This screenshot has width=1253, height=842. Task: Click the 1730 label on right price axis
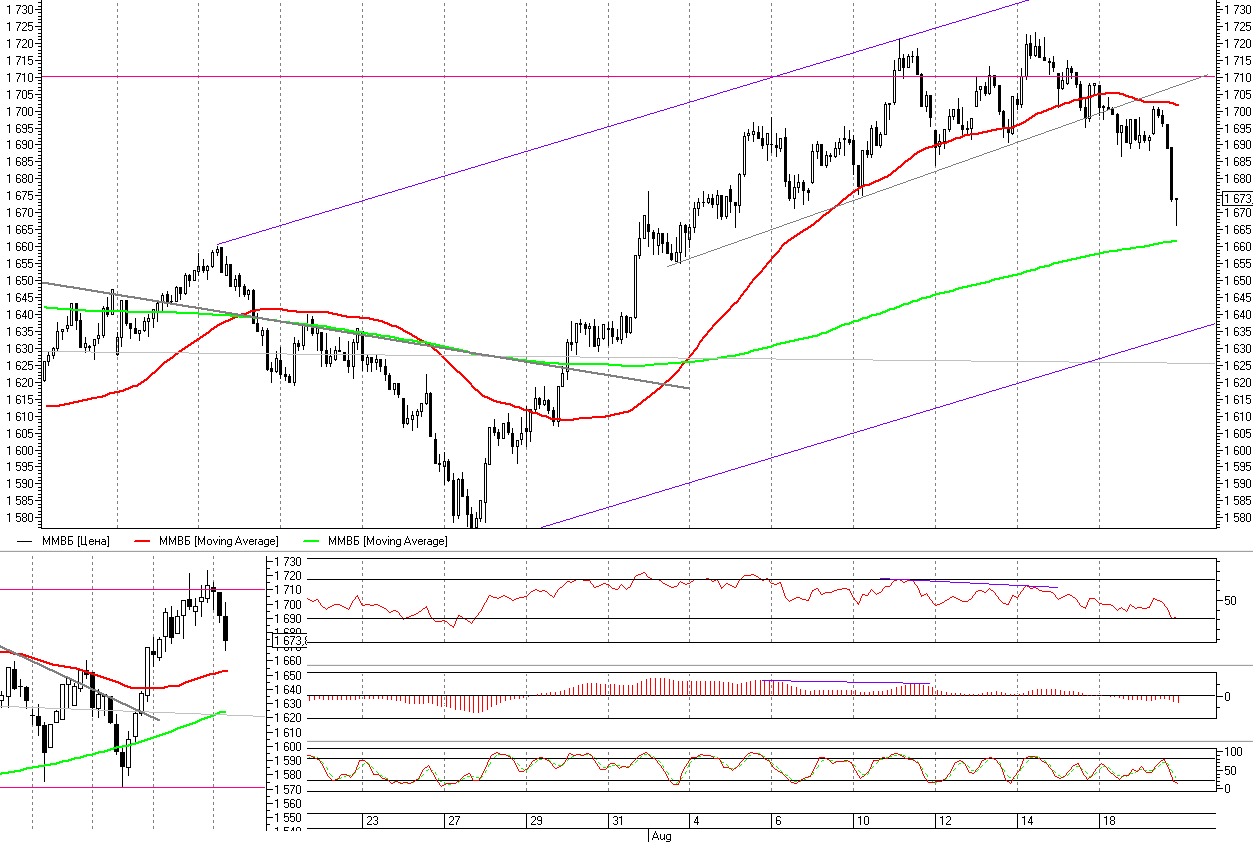[x=1237, y=9]
